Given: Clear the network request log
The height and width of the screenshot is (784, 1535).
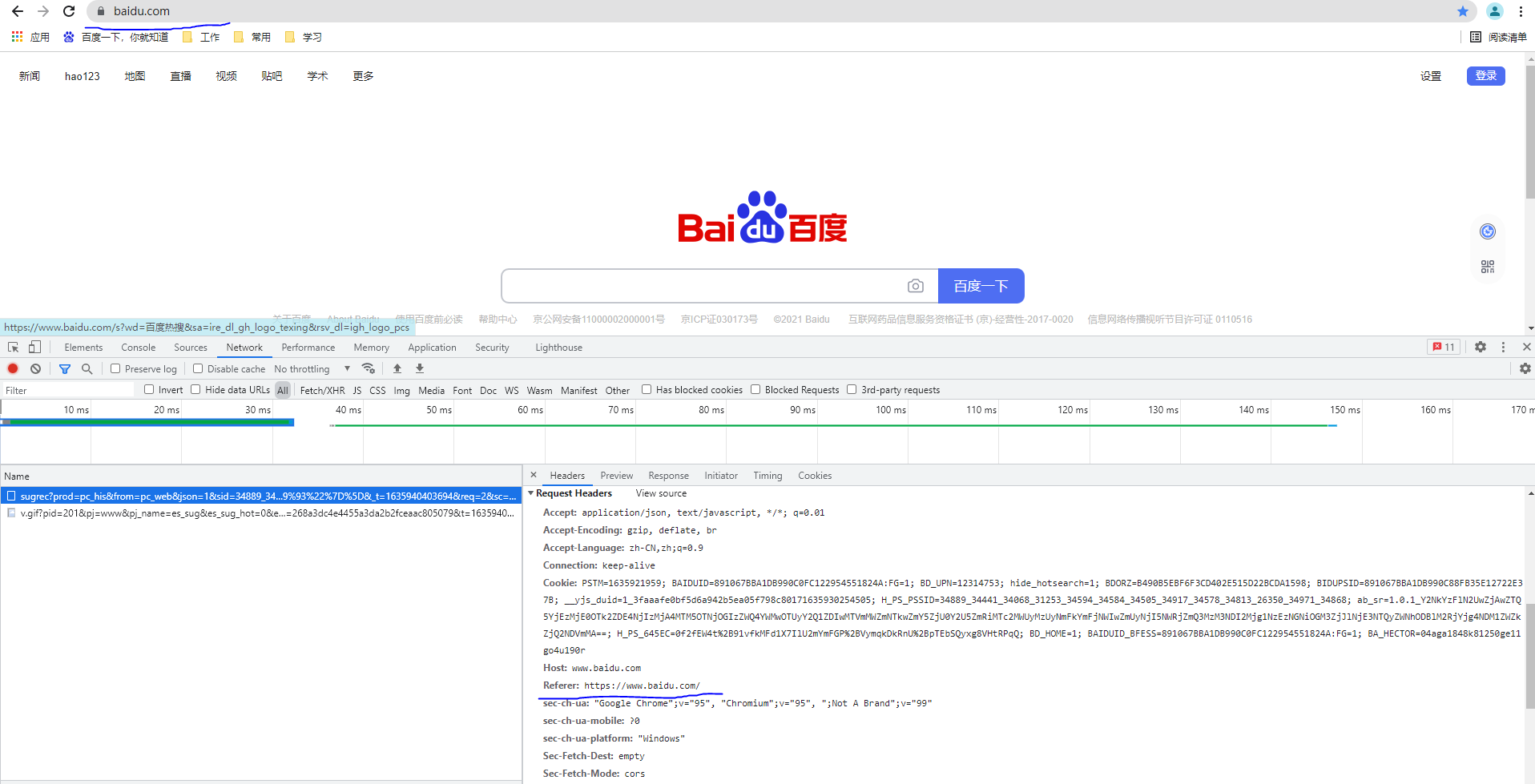Looking at the screenshot, I should click(34, 368).
